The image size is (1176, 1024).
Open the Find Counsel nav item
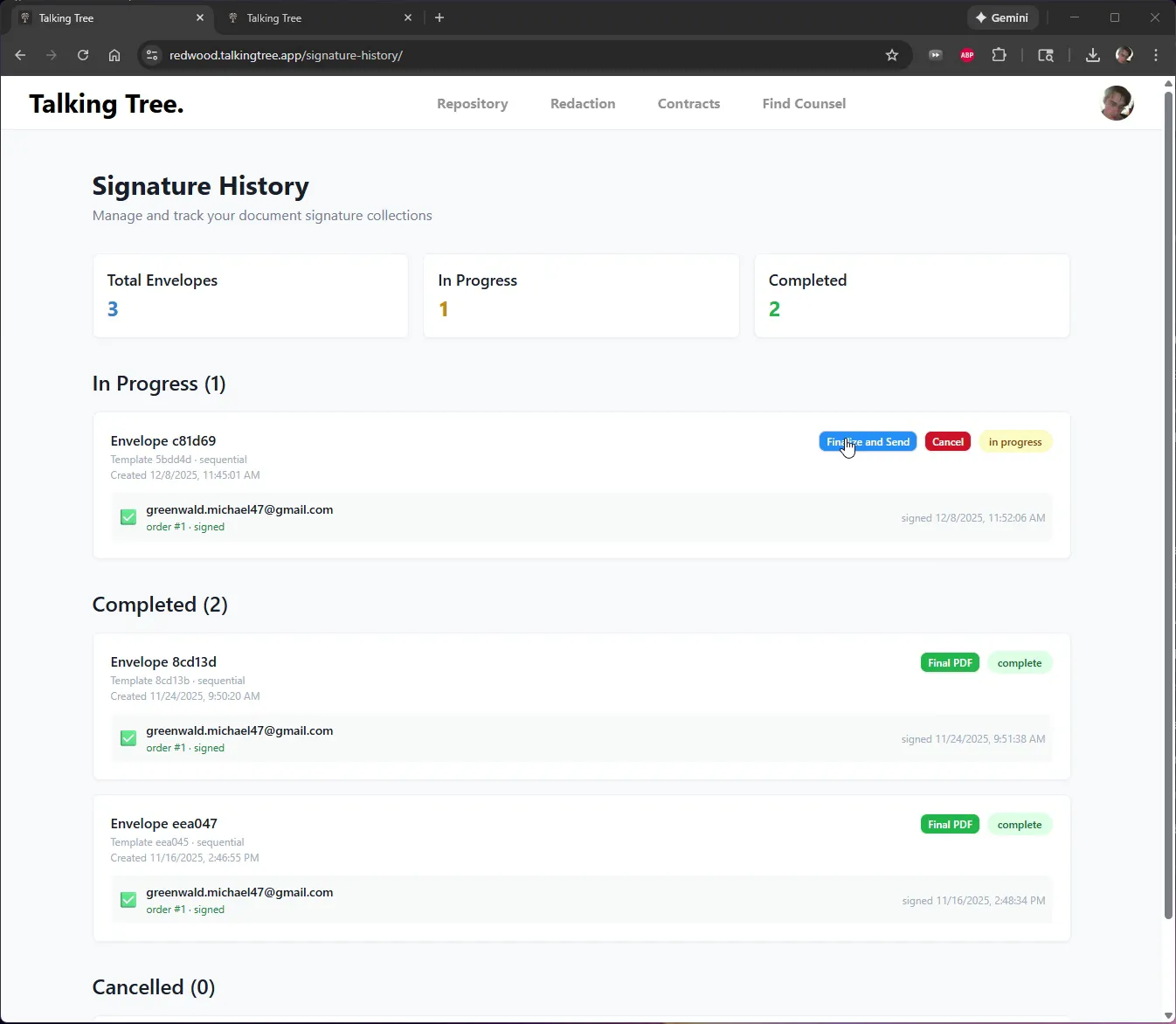[804, 103]
